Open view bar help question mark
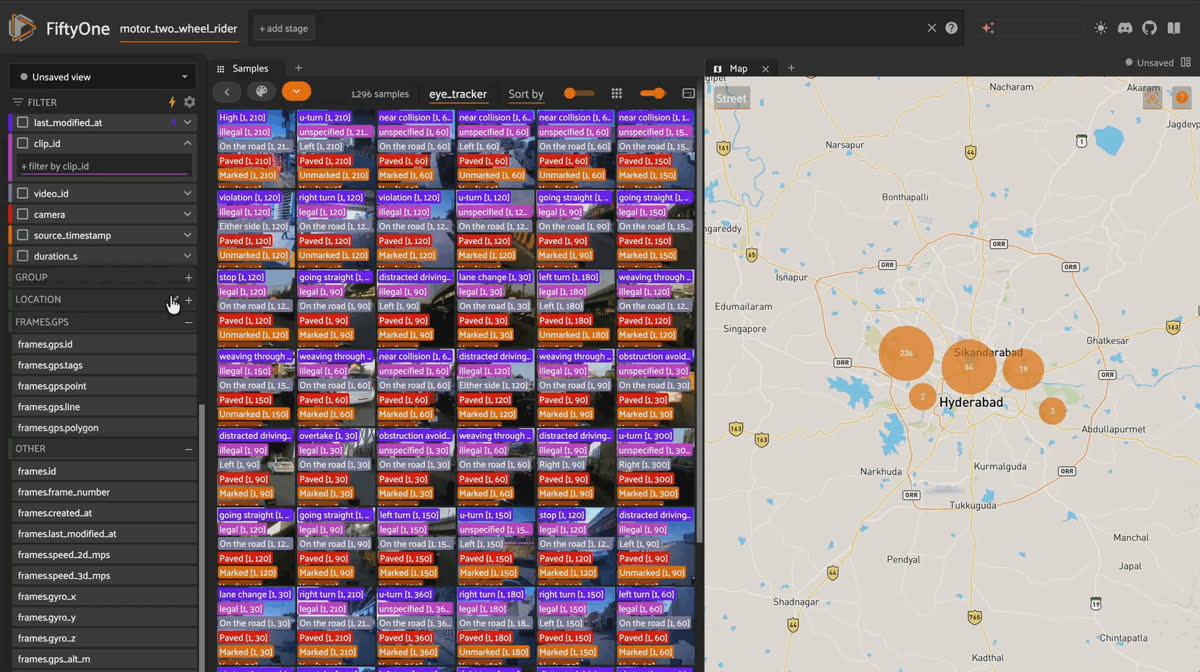The width and height of the screenshot is (1200, 672). pyautogui.click(x=952, y=28)
